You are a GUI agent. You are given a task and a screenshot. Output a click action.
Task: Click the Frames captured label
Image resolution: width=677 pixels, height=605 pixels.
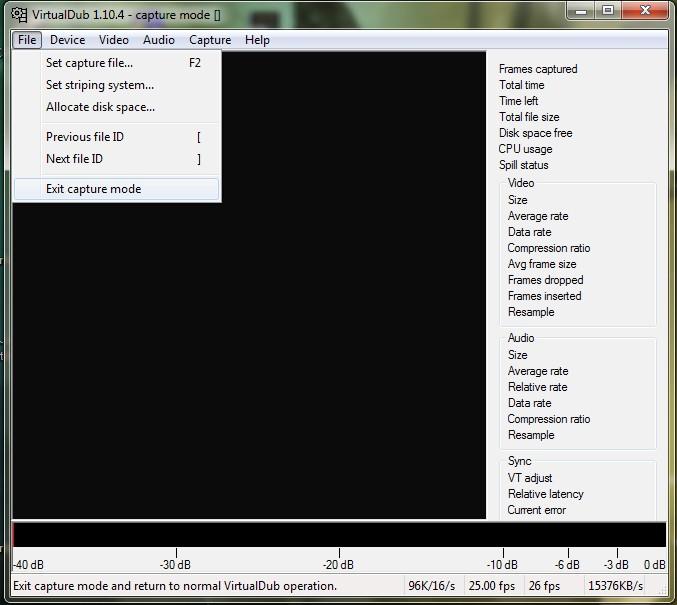[x=538, y=69]
